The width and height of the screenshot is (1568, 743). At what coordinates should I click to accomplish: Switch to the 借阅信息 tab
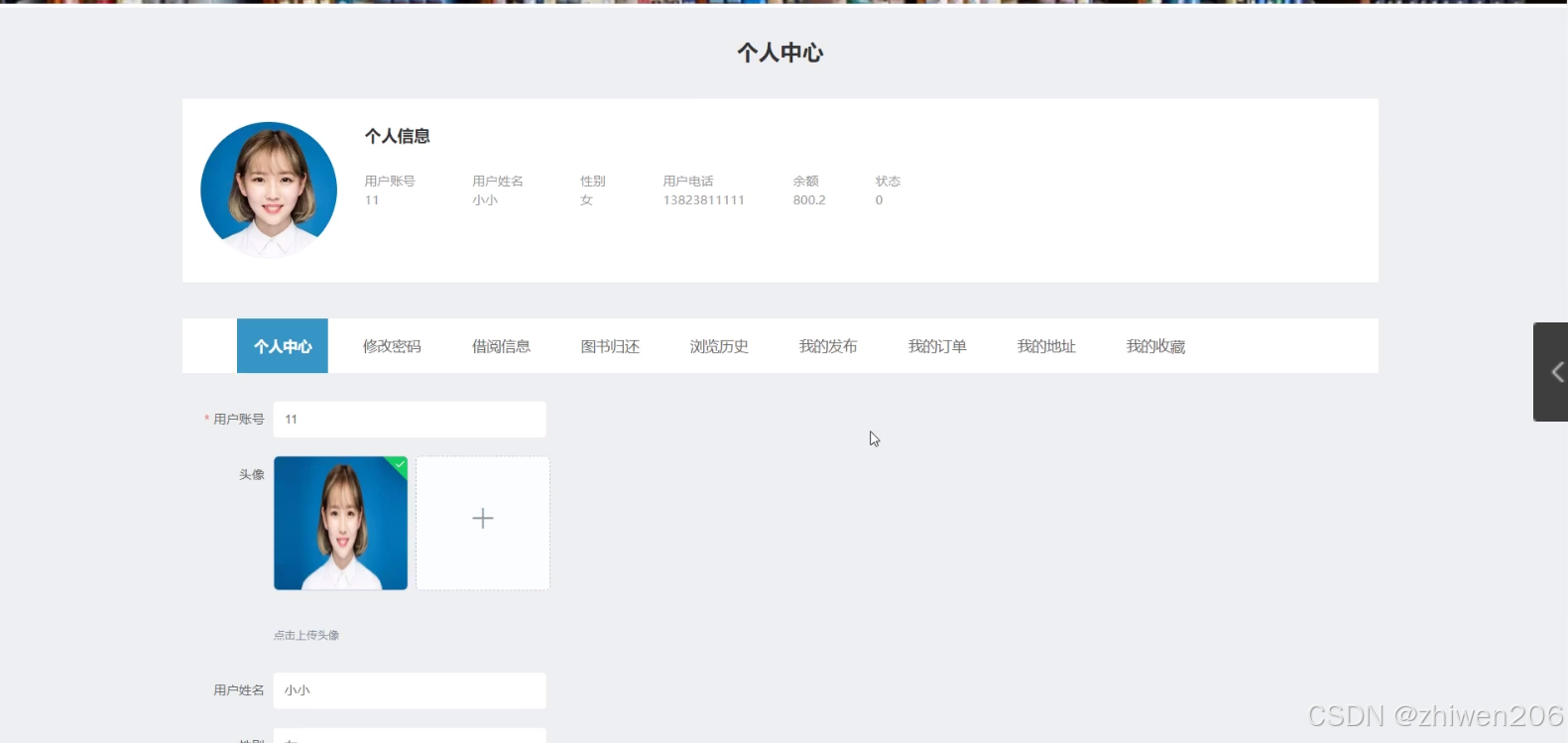(x=501, y=346)
